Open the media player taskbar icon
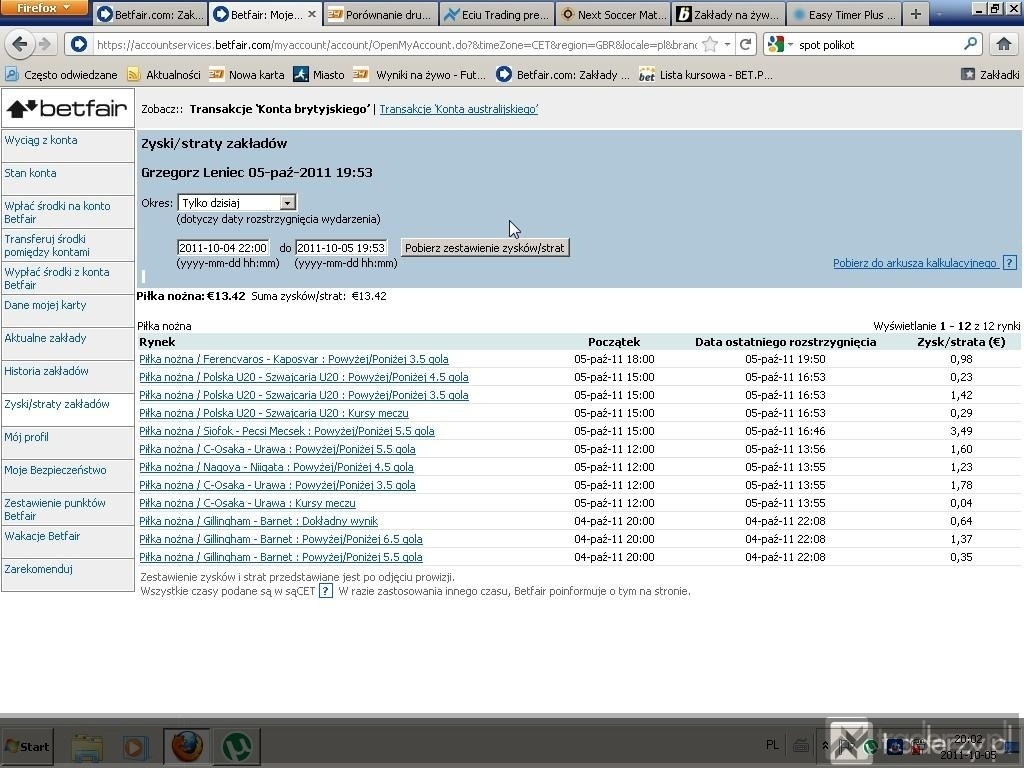The height and width of the screenshot is (768, 1024). pyautogui.click(x=136, y=746)
